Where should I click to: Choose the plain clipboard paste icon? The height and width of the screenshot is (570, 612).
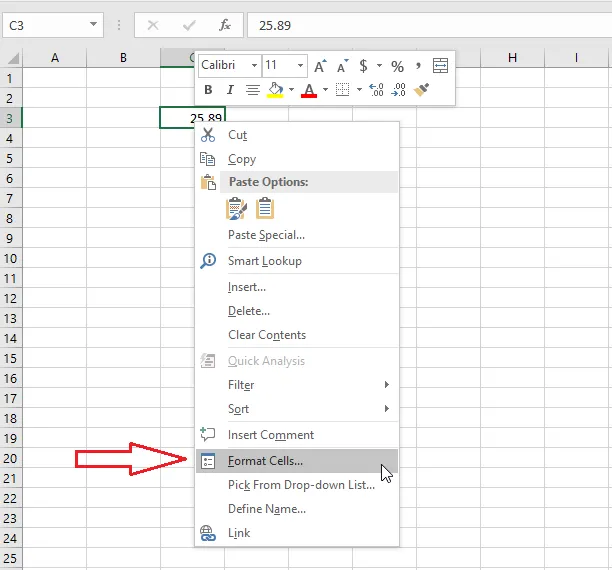(265, 208)
